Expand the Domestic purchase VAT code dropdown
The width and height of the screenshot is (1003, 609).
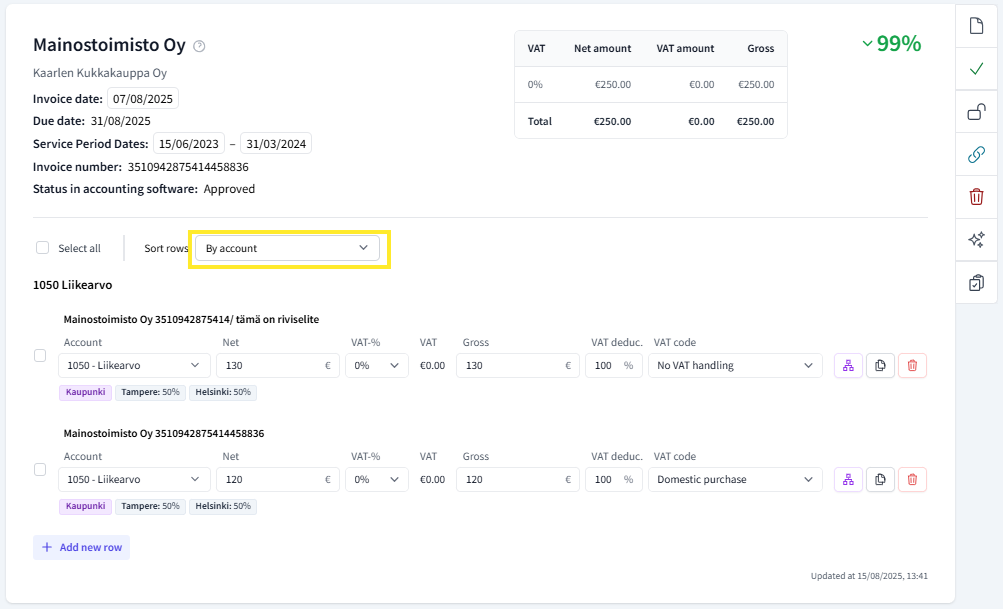point(735,480)
